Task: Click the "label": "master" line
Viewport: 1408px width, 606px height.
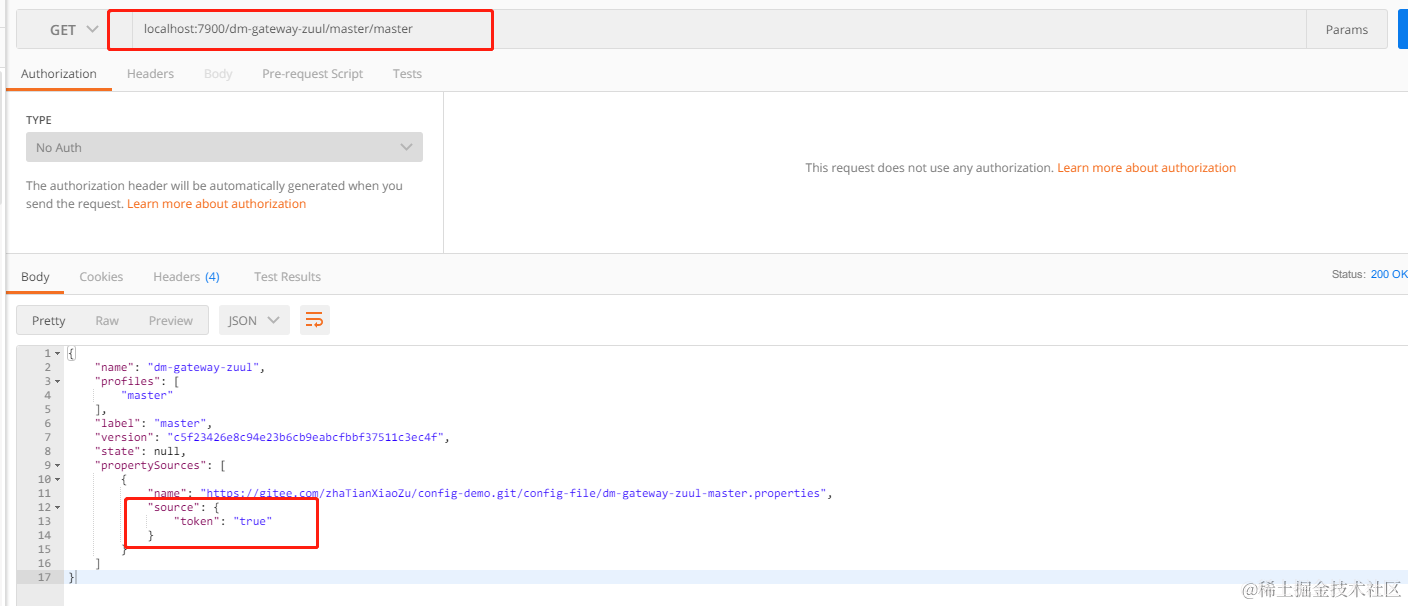Action: click(x=153, y=423)
